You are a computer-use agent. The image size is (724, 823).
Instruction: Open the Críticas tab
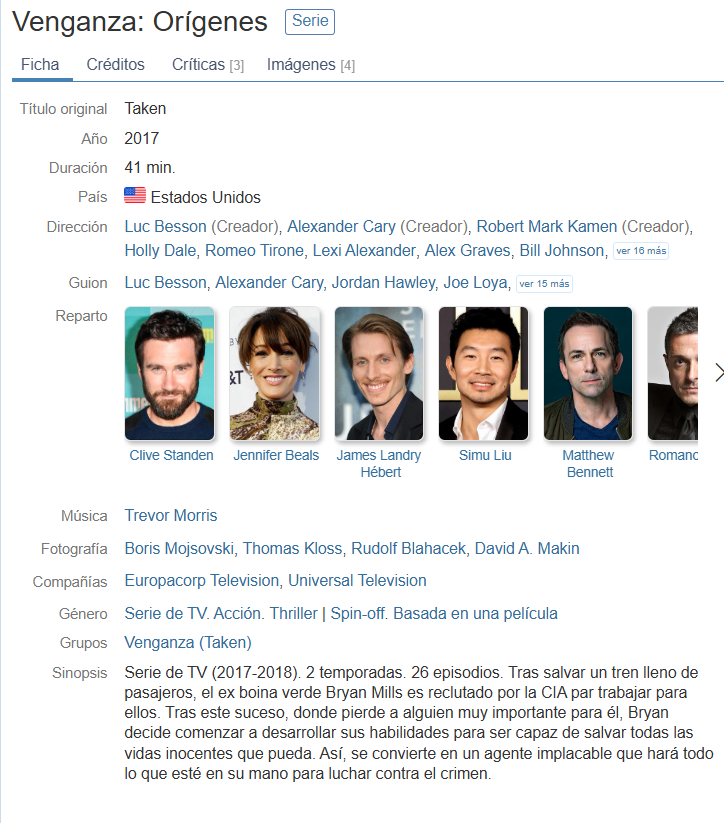tap(208, 65)
